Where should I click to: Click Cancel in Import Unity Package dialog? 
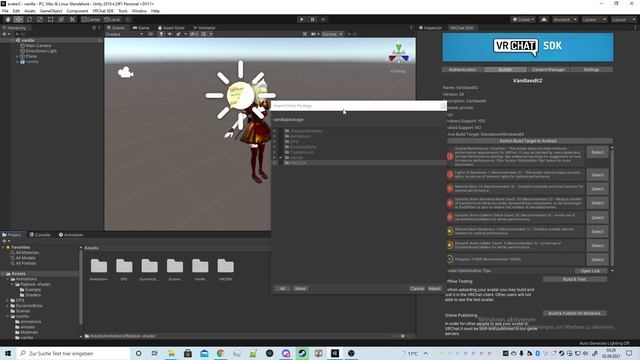pyautogui.click(x=417, y=289)
